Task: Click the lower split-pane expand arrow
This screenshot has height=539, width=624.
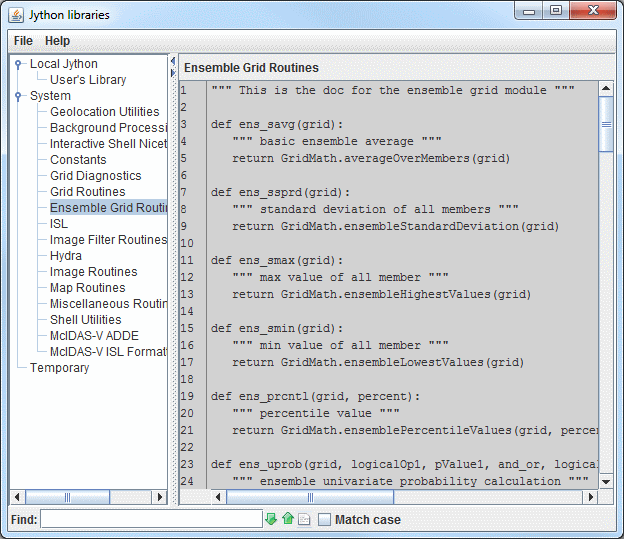Action: [x=173, y=73]
